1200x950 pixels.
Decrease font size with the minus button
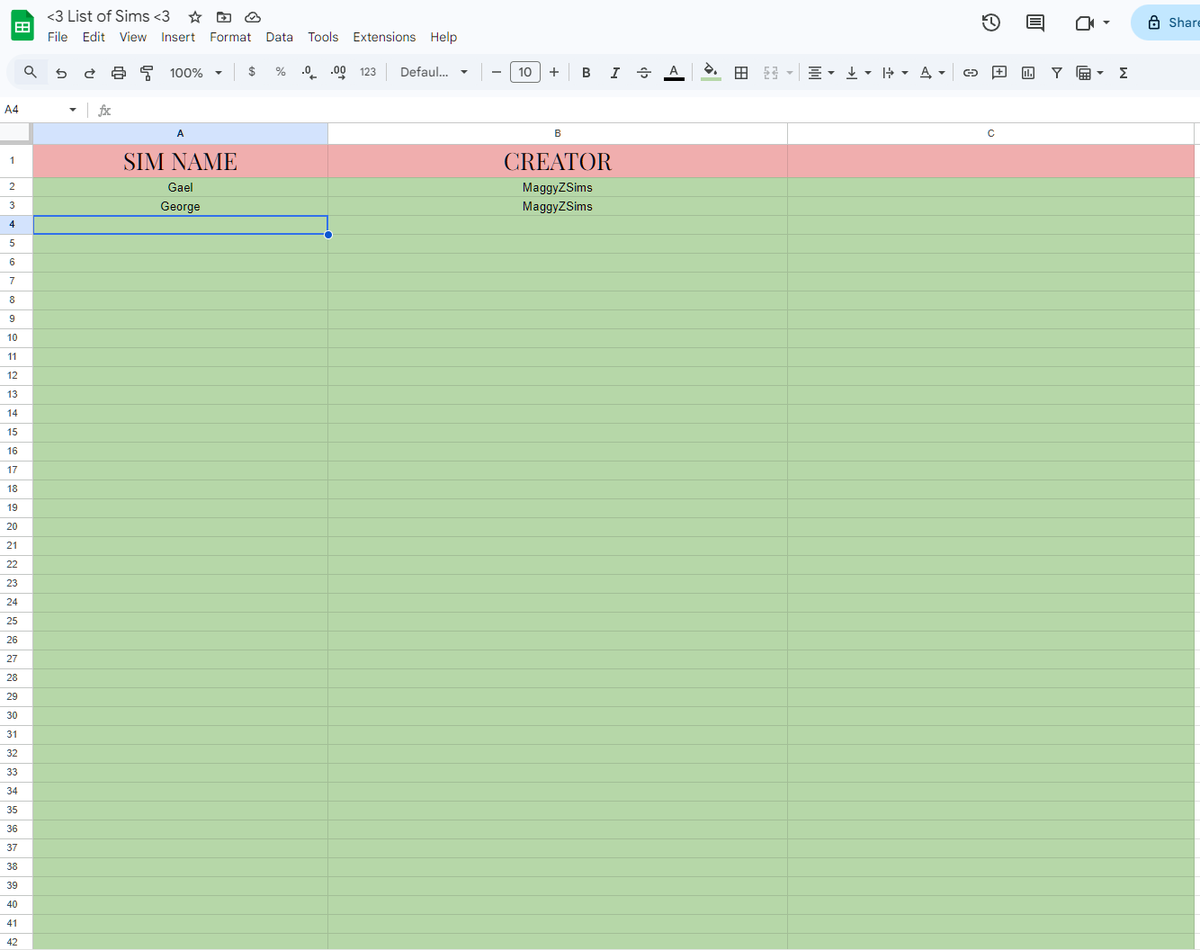coord(496,72)
